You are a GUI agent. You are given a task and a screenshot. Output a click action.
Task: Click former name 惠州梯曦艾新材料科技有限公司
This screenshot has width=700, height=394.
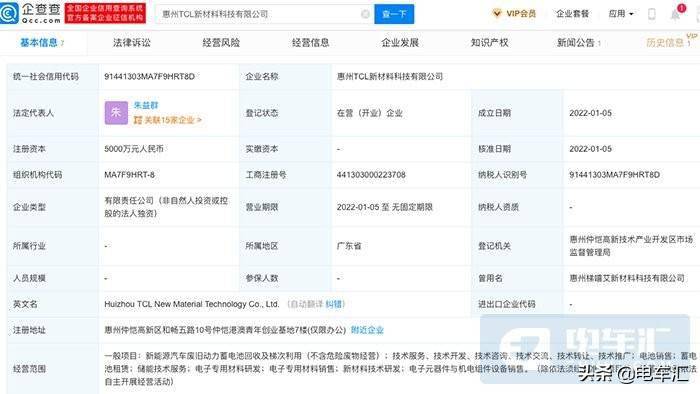[x=627, y=278]
